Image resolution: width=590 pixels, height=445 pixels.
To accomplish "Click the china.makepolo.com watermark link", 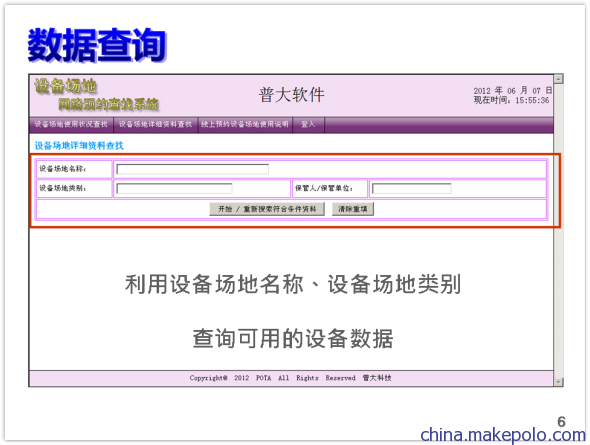I will coord(503,435).
